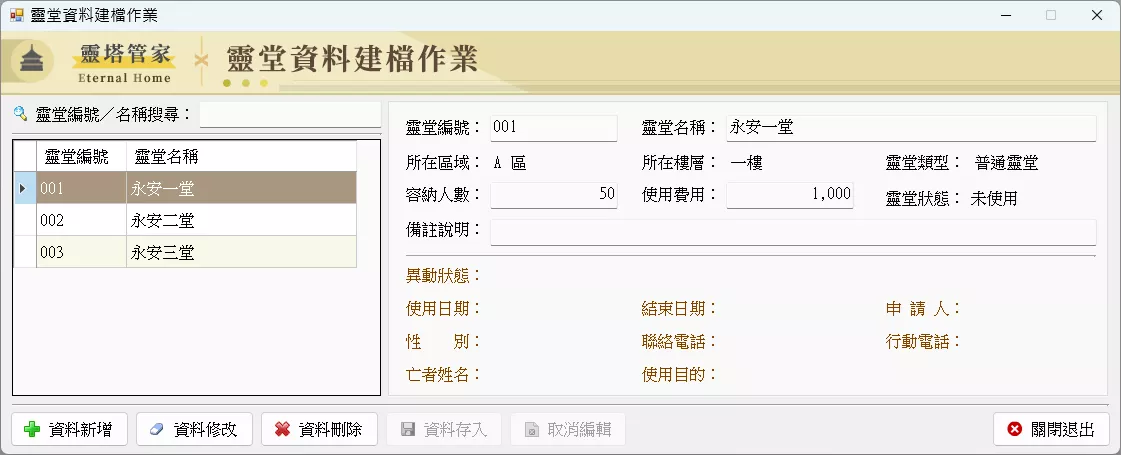Click the 靈堂狀態 value 未使用
This screenshot has width=1121, height=455.
(x=994, y=199)
